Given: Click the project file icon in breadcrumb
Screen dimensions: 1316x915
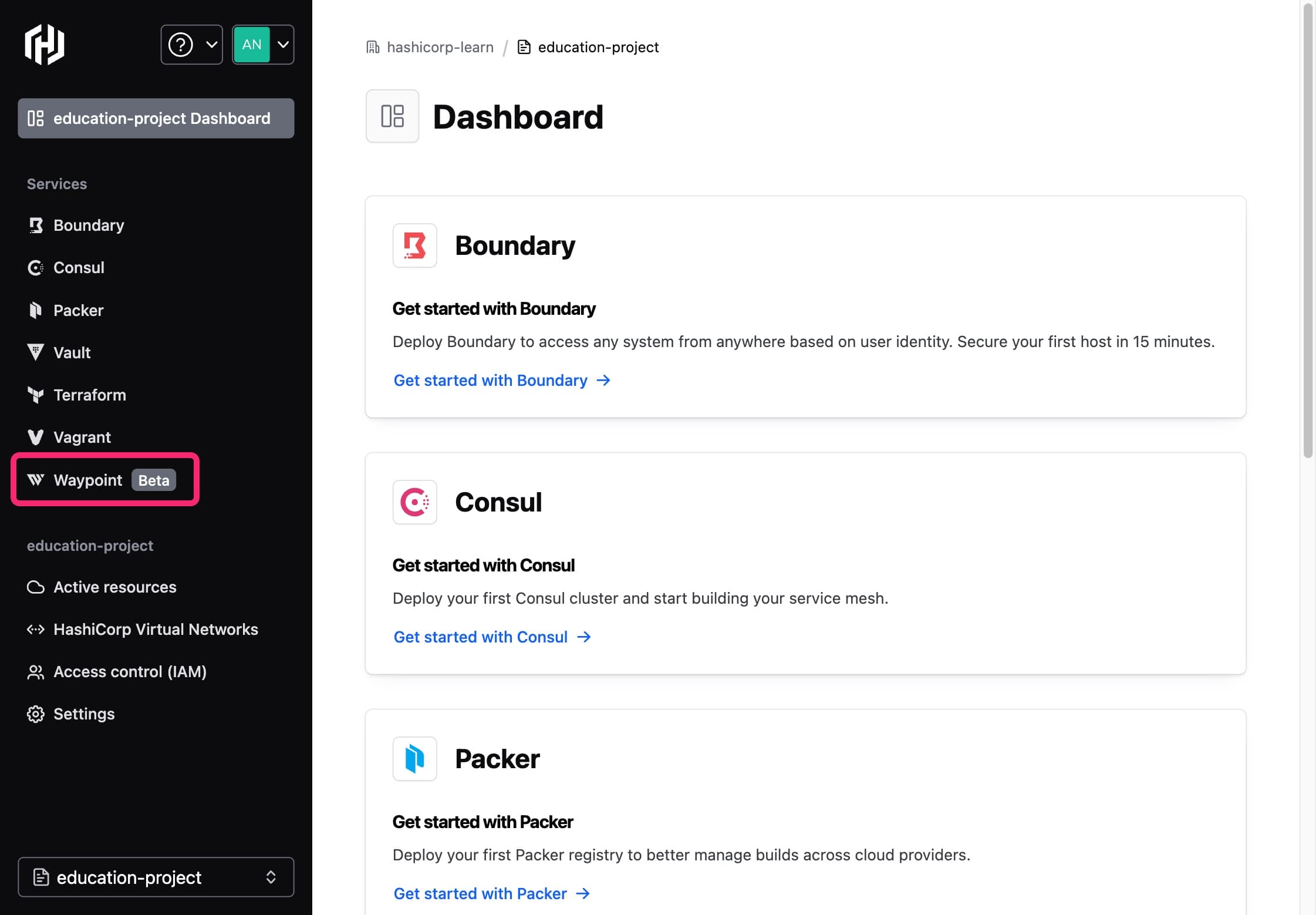Looking at the screenshot, I should point(524,47).
